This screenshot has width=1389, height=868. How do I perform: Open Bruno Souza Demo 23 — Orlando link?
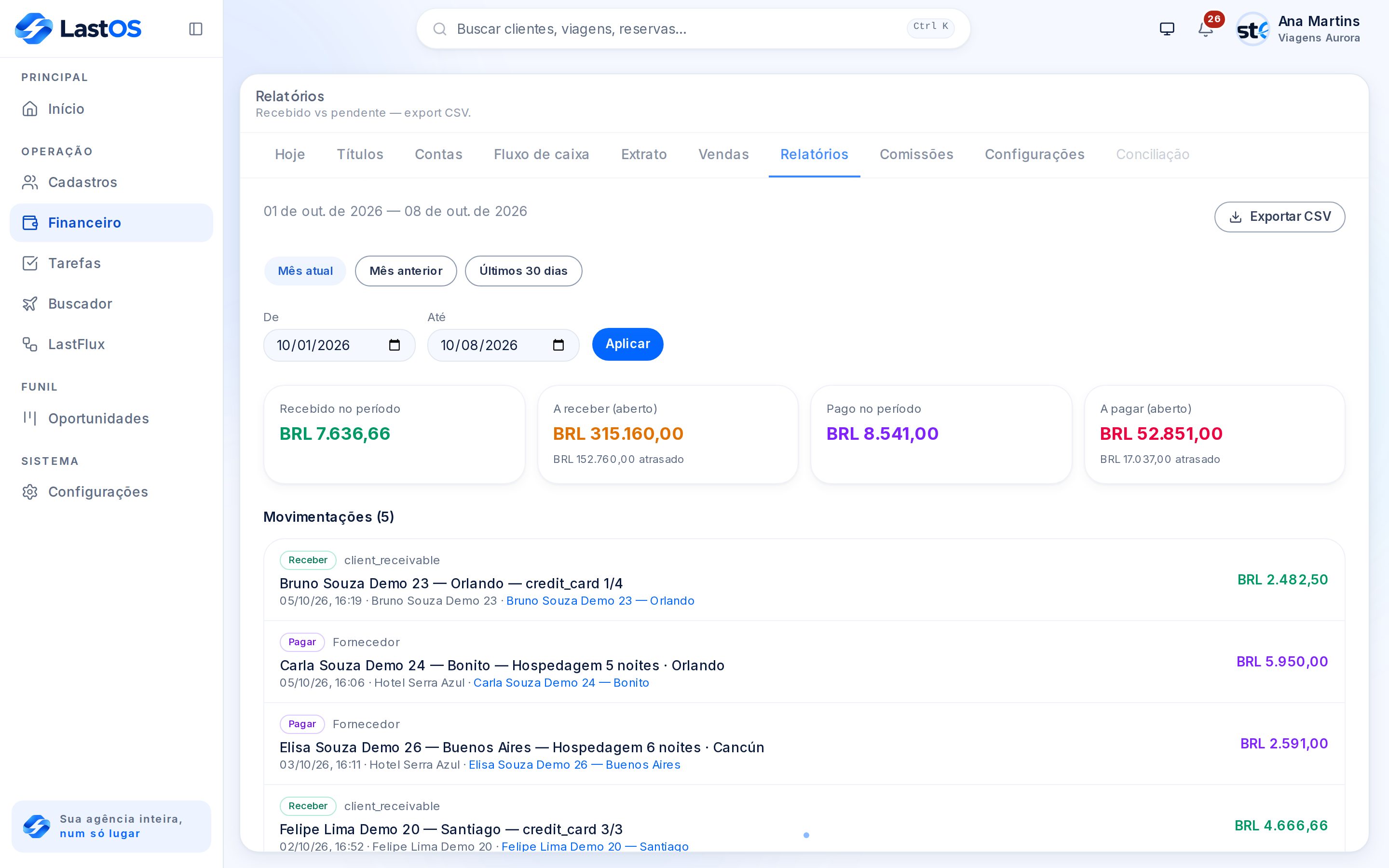(600, 600)
